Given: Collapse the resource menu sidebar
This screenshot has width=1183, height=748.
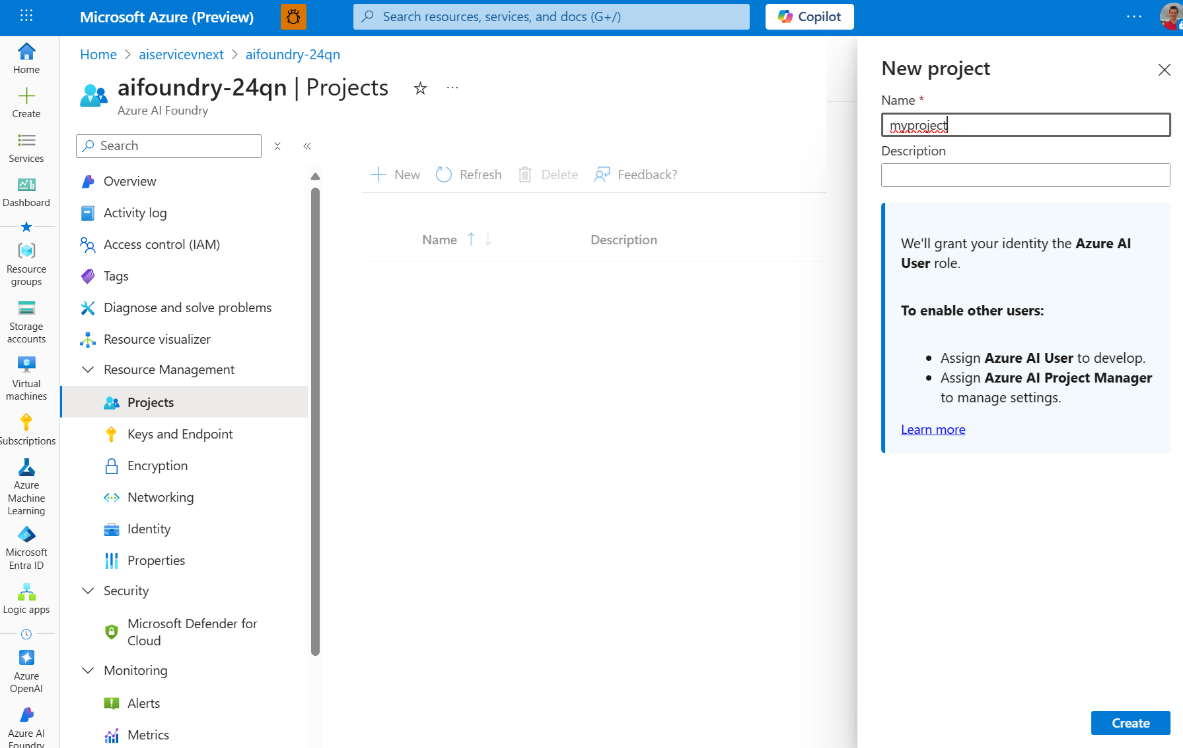Looking at the screenshot, I should pyautogui.click(x=307, y=146).
